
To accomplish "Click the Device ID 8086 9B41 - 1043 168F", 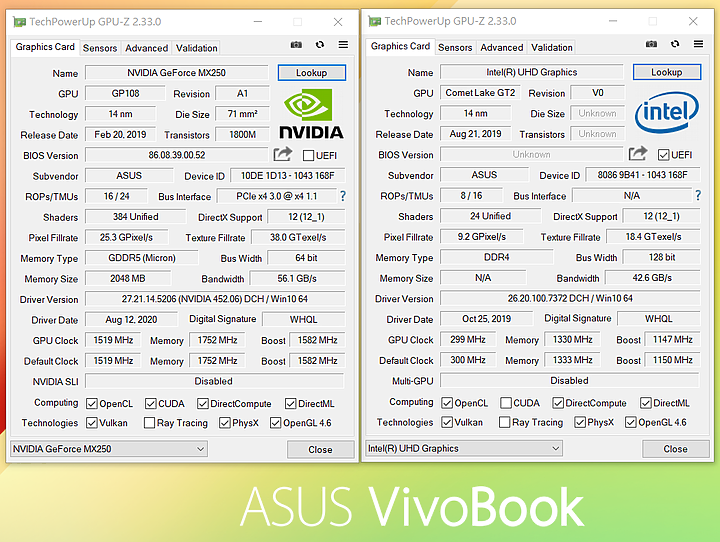I will pos(643,175).
